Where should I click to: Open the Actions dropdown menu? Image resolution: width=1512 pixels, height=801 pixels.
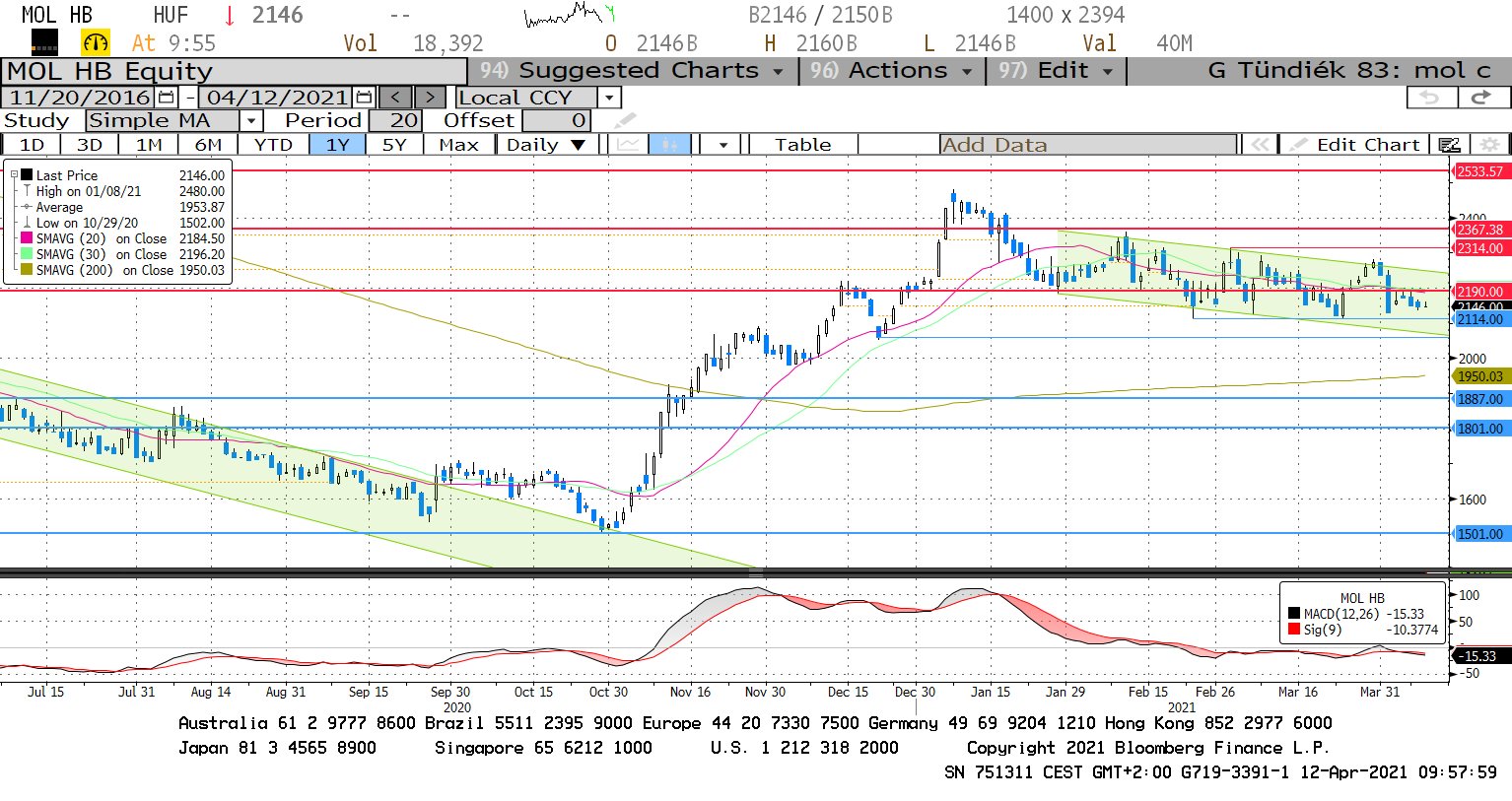[893, 71]
